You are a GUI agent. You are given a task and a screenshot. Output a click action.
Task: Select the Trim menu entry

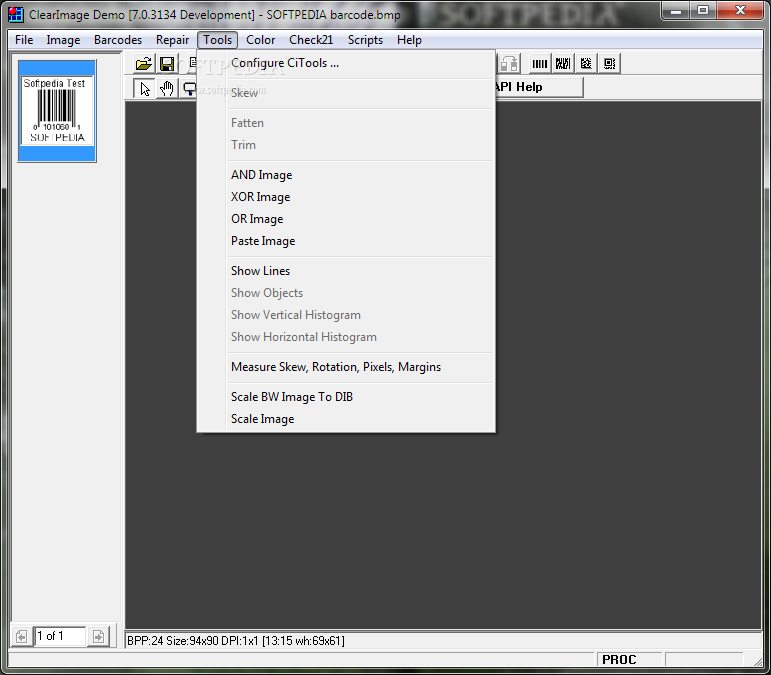coord(346,145)
